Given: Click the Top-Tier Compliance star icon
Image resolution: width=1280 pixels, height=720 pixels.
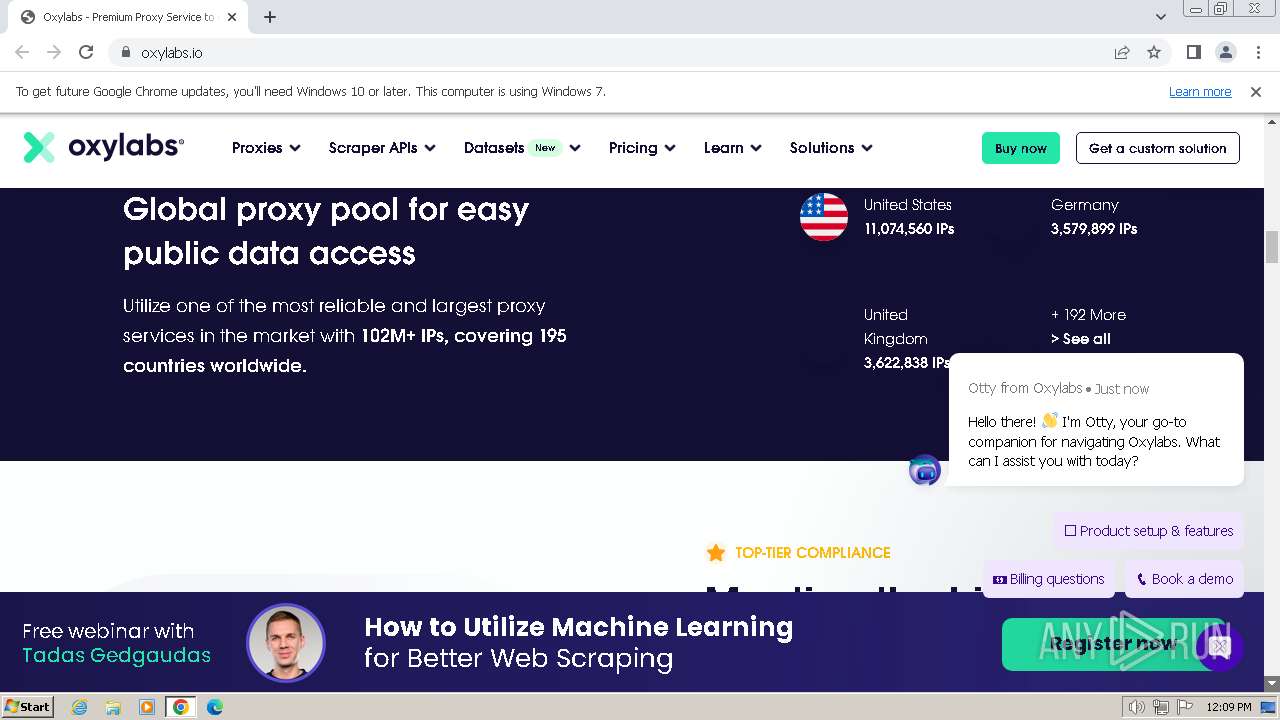Looking at the screenshot, I should pyautogui.click(x=716, y=552).
